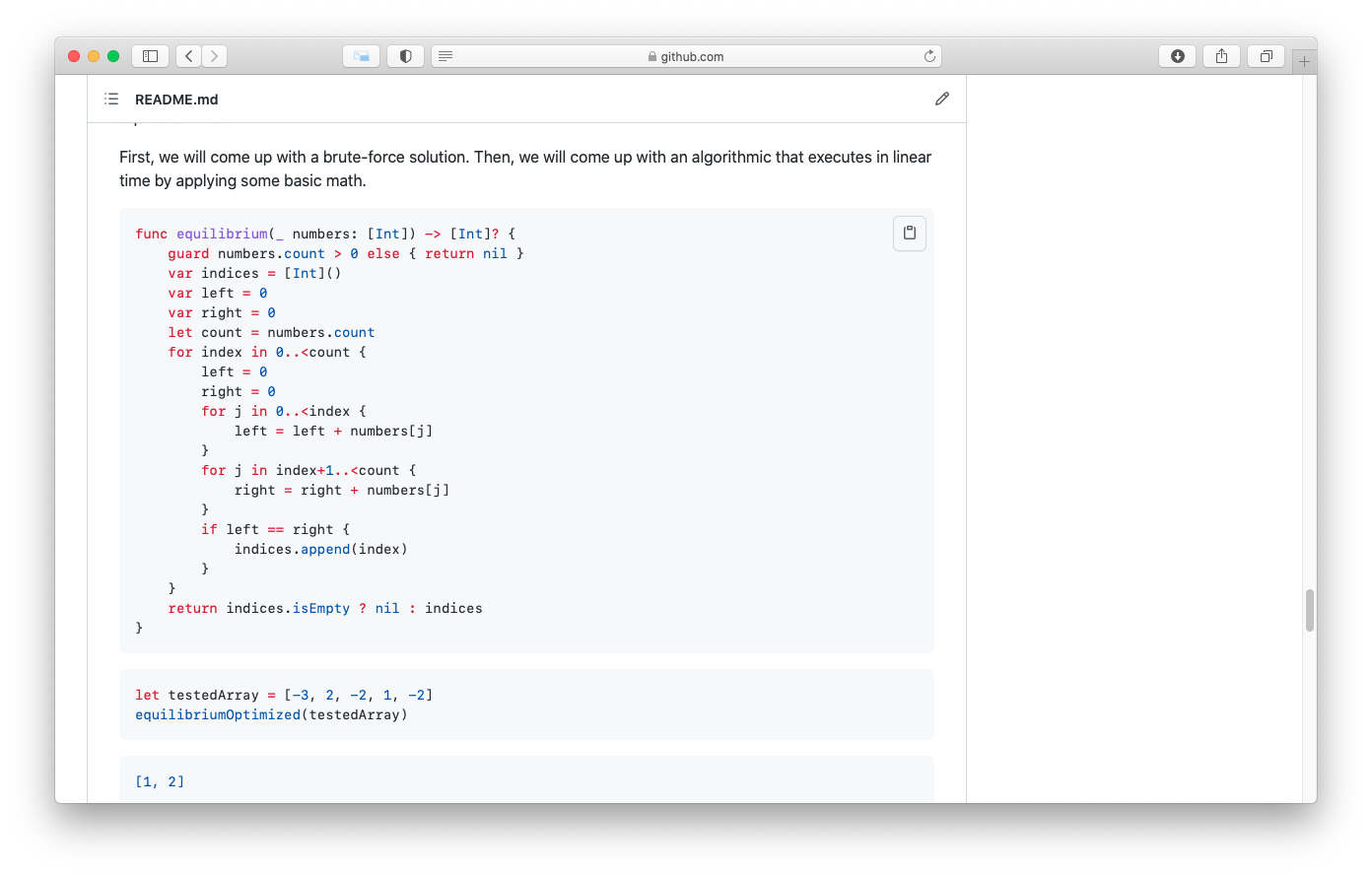This screenshot has width=1372, height=876.
Task: Click the 'indices.append(index)' code line
Action: [321, 549]
